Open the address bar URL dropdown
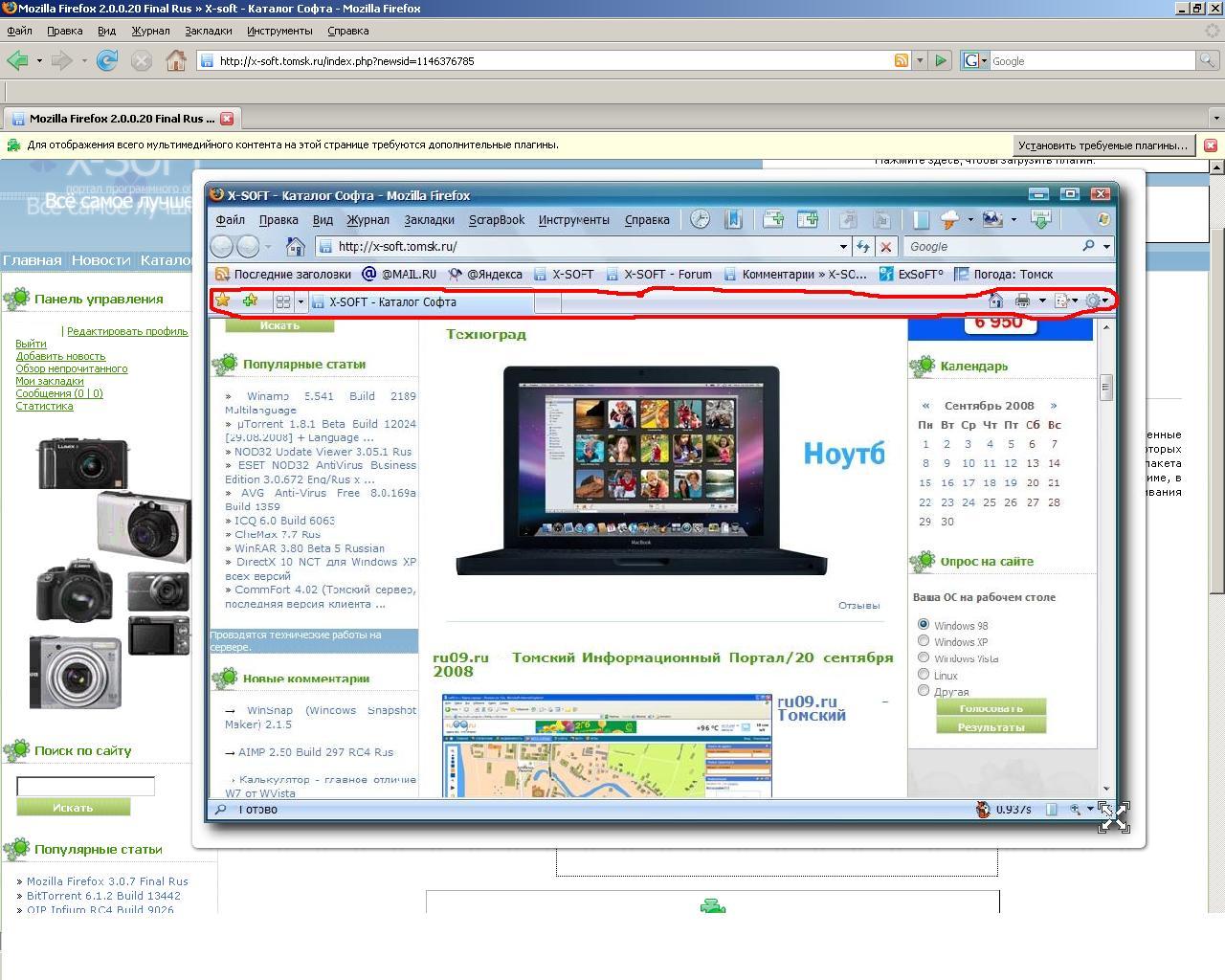1225x980 pixels. click(x=920, y=60)
